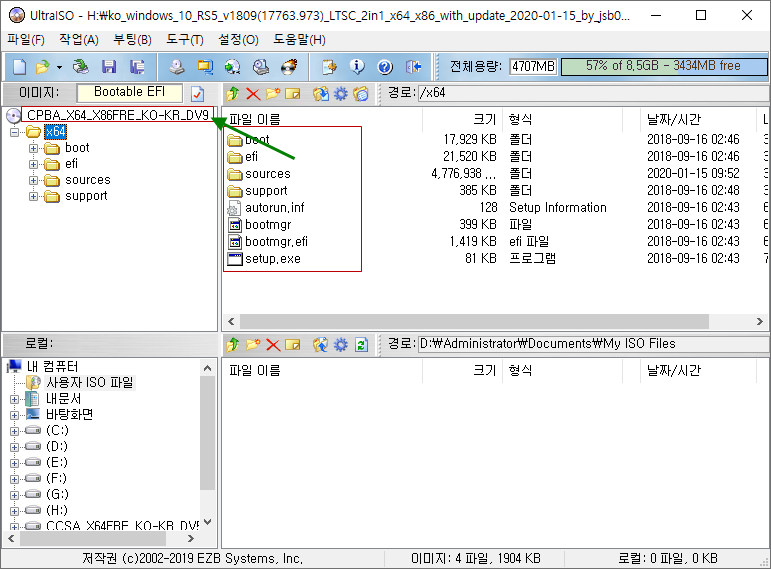
Task: Click the Up folder icon in image pane
Action: (x=233, y=93)
